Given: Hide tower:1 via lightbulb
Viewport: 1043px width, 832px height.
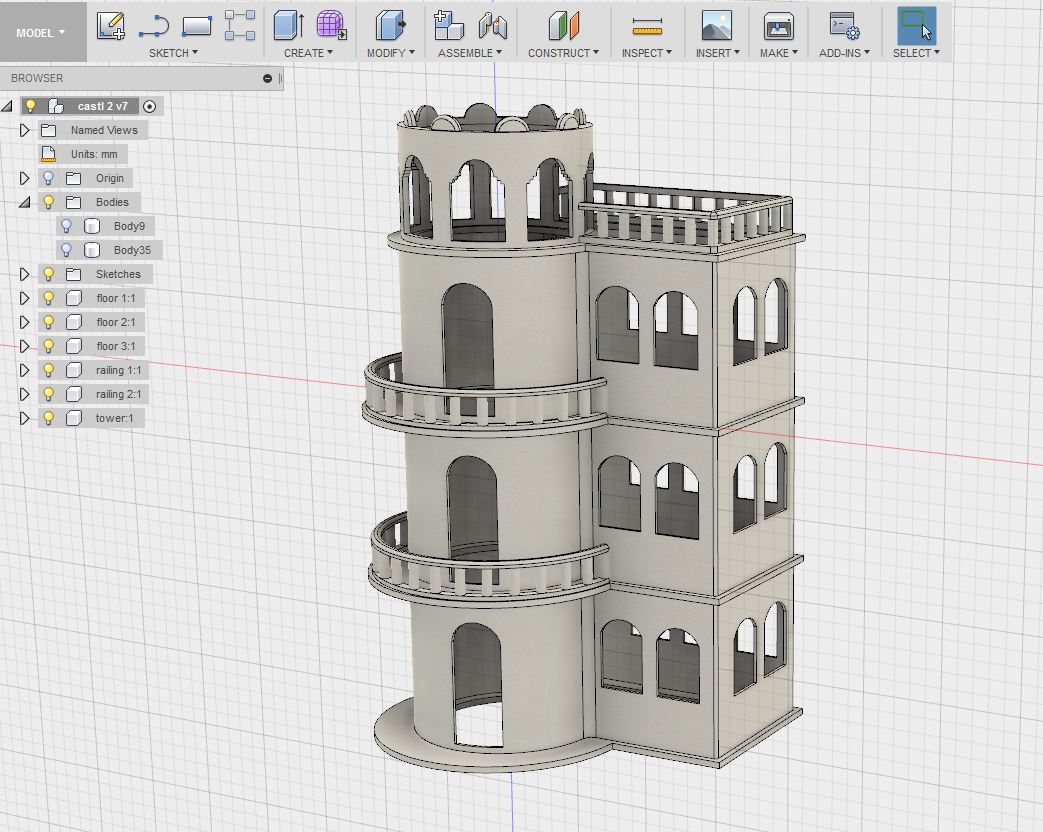Looking at the screenshot, I should pyautogui.click(x=48, y=417).
